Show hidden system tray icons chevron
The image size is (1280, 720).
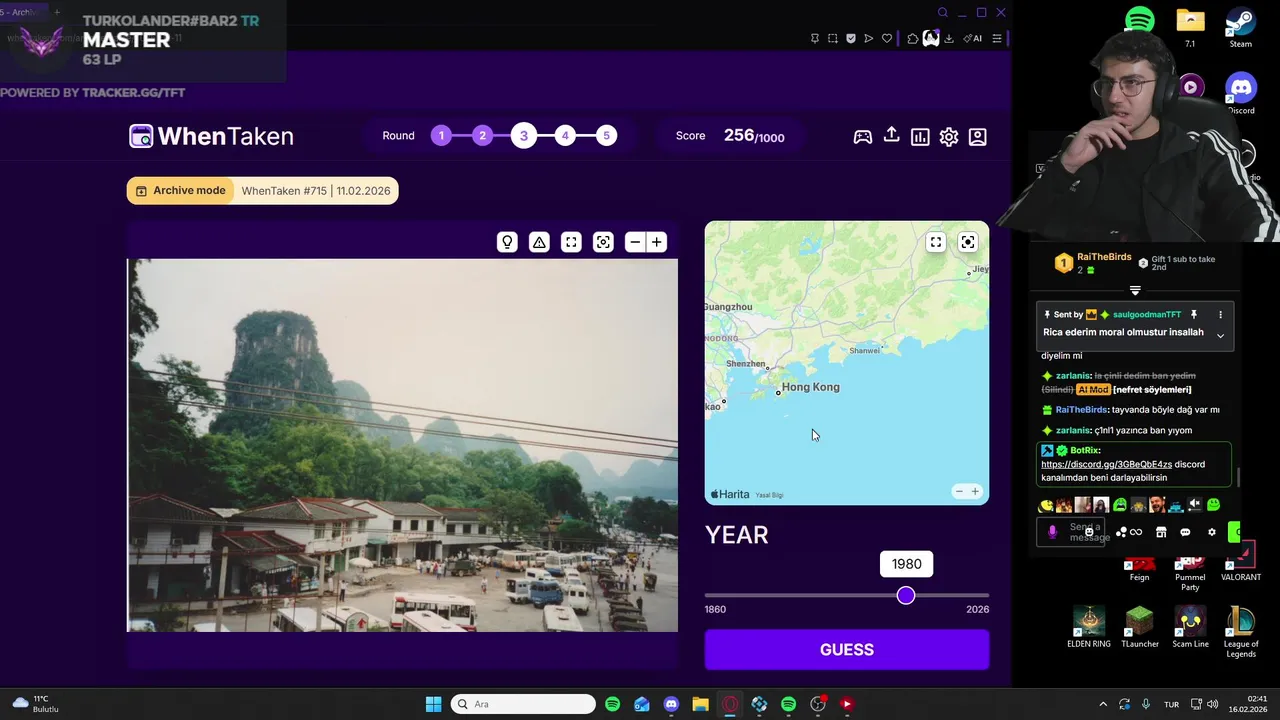1103,704
